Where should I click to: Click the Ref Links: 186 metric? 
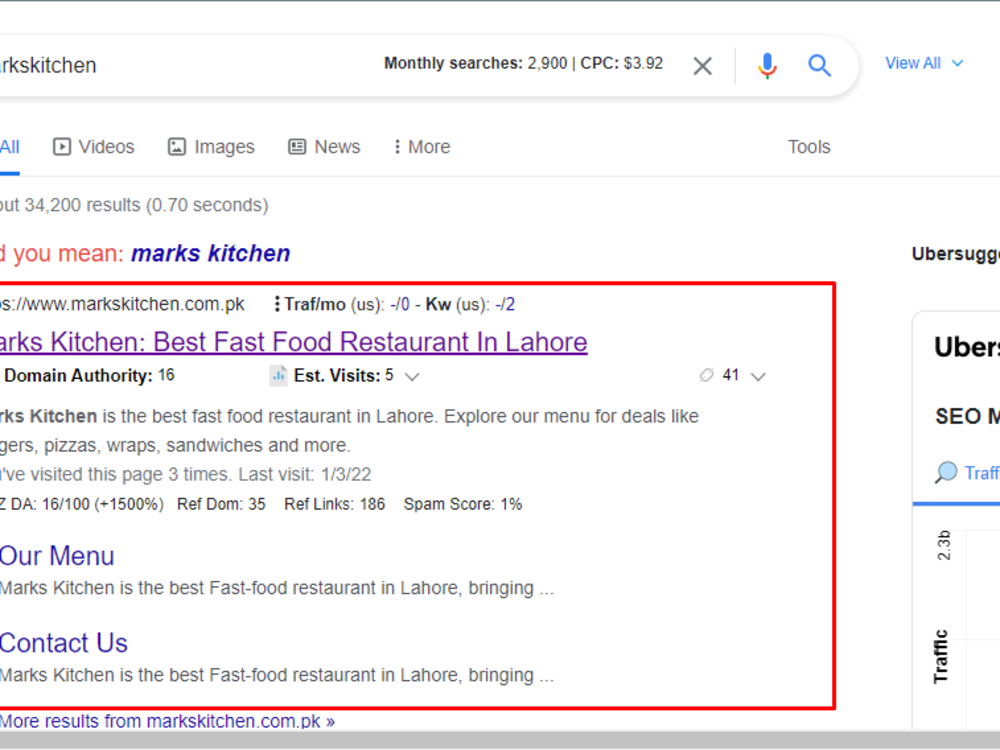point(335,504)
